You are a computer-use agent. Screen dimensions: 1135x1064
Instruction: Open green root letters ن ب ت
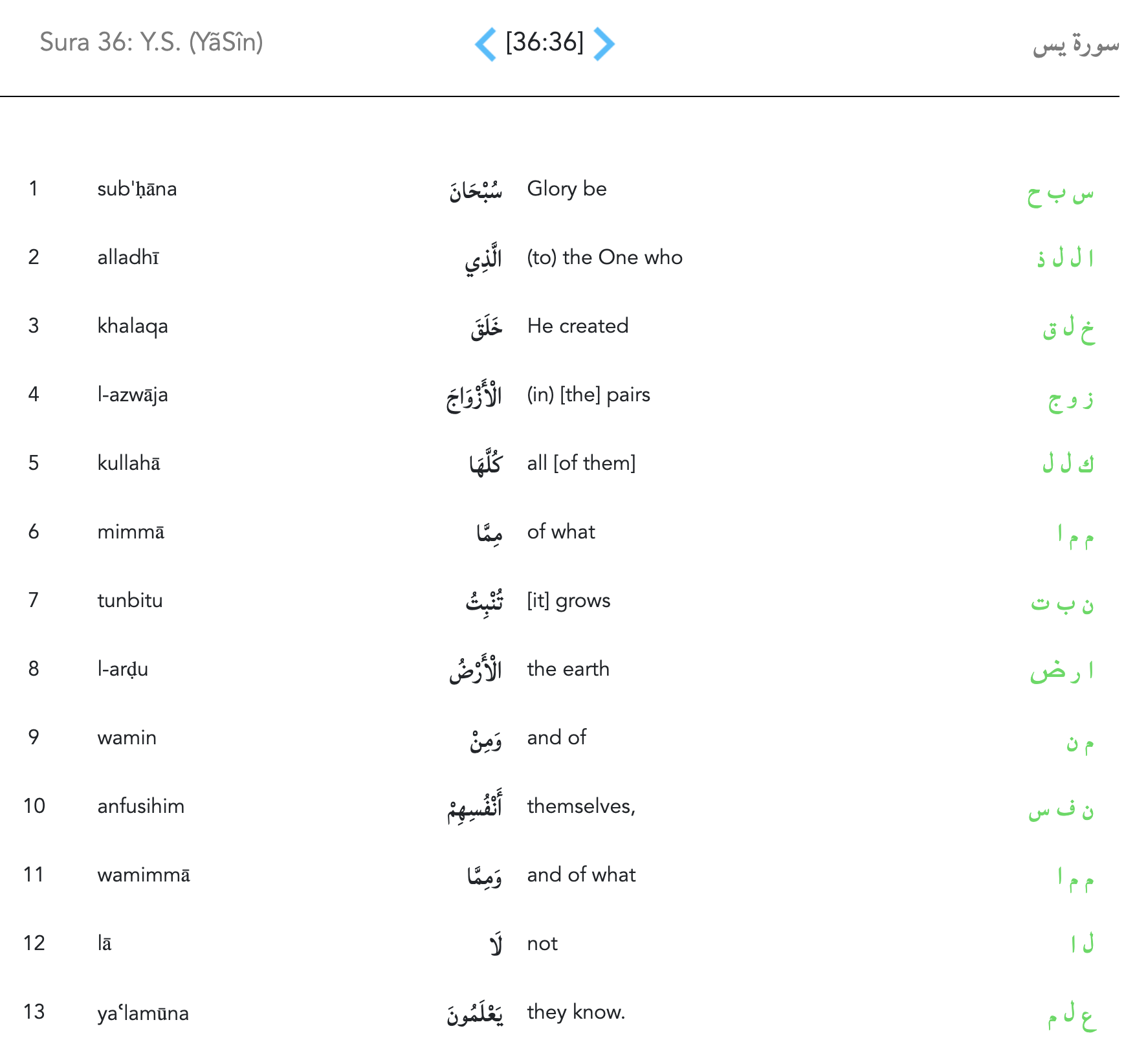(1062, 603)
